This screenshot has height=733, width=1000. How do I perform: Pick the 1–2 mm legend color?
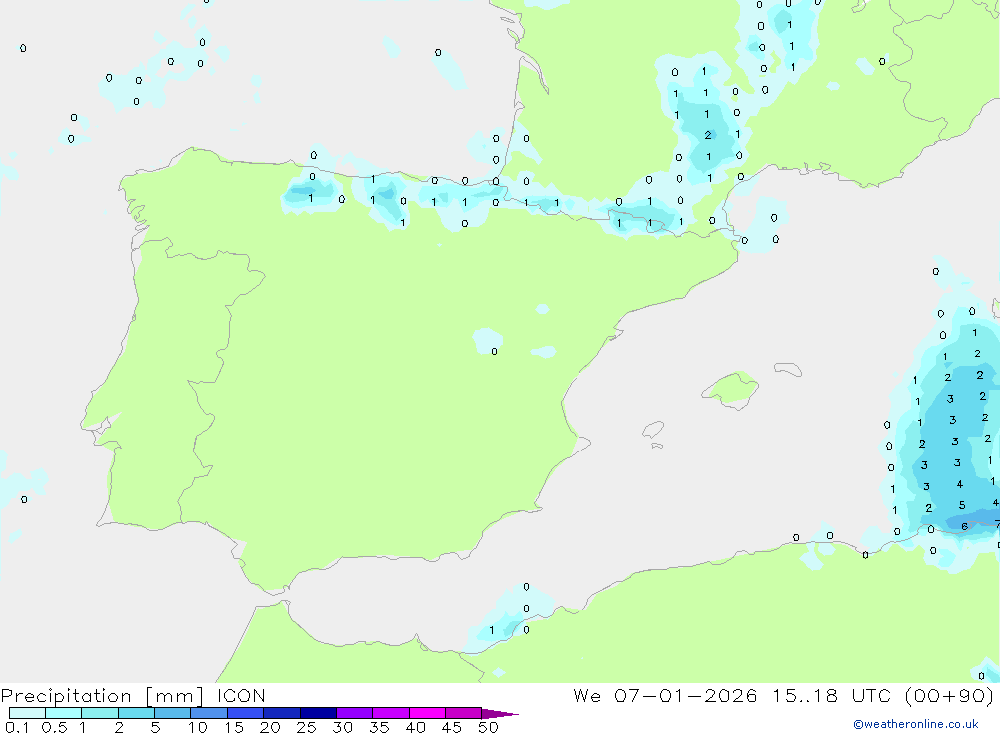pos(100,713)
